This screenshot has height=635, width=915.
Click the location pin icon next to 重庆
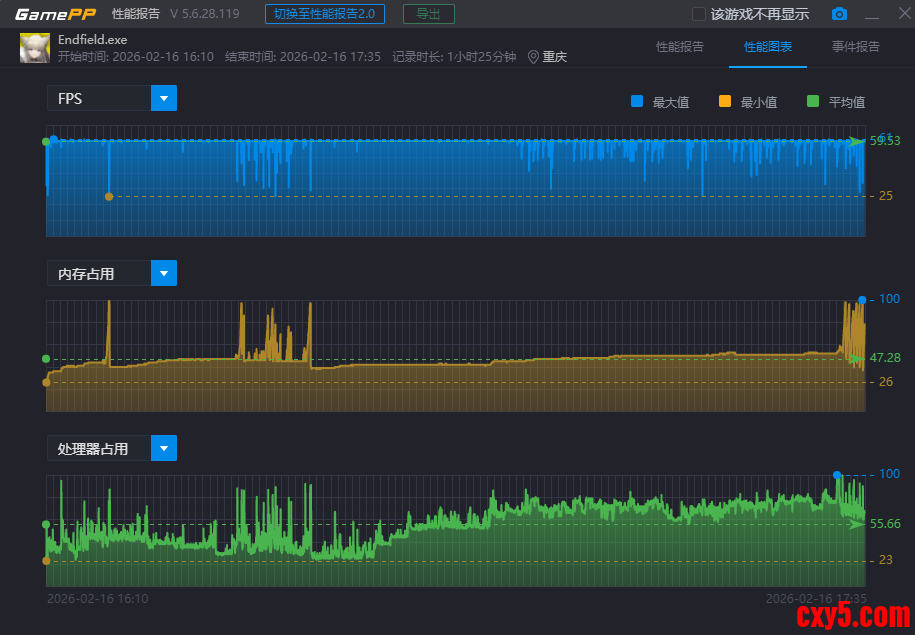coord(533,57)
